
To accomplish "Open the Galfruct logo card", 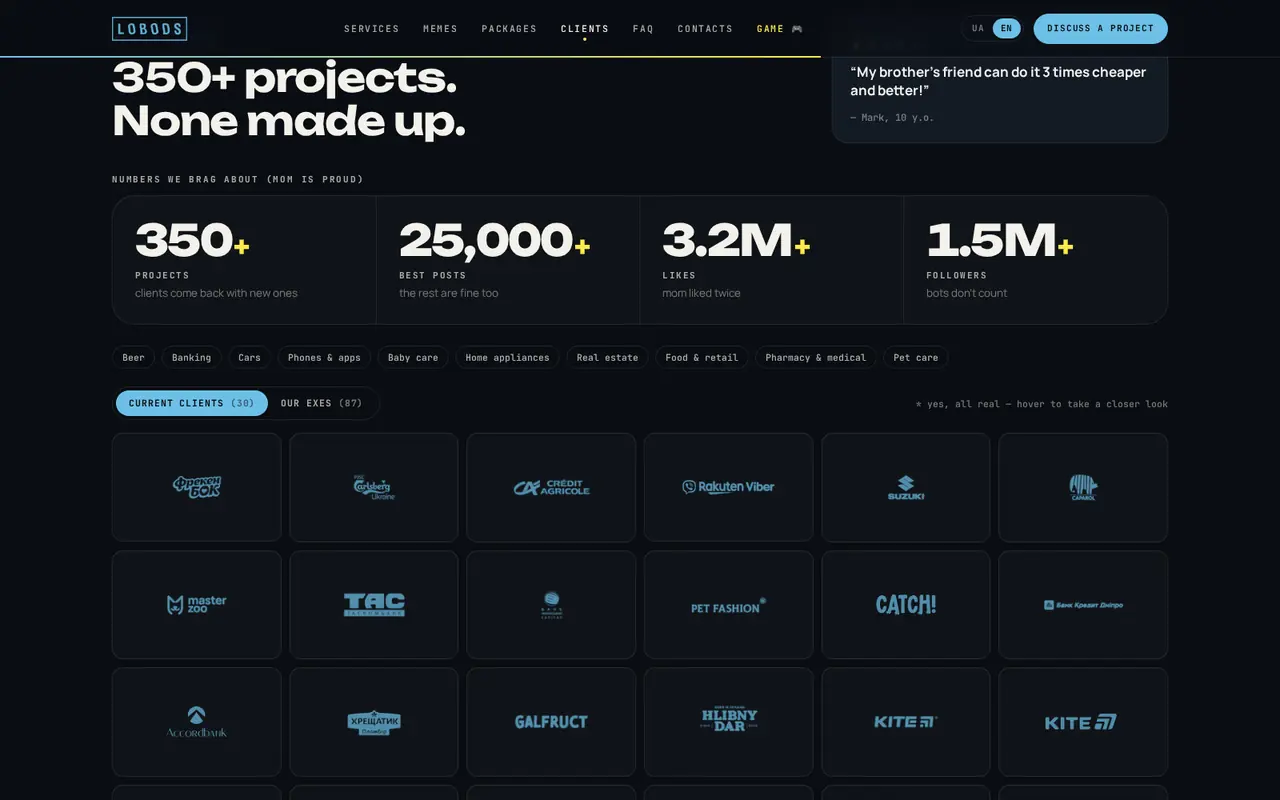I will (551, 722).
